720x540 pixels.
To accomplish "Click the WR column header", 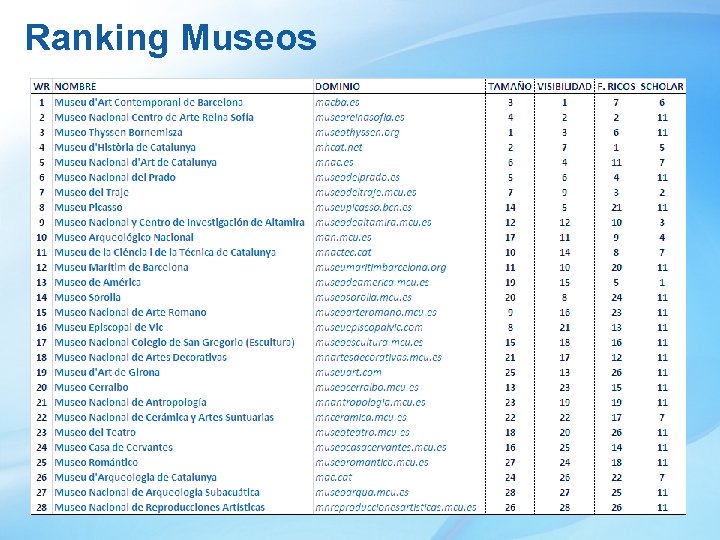I will [41, 86].
